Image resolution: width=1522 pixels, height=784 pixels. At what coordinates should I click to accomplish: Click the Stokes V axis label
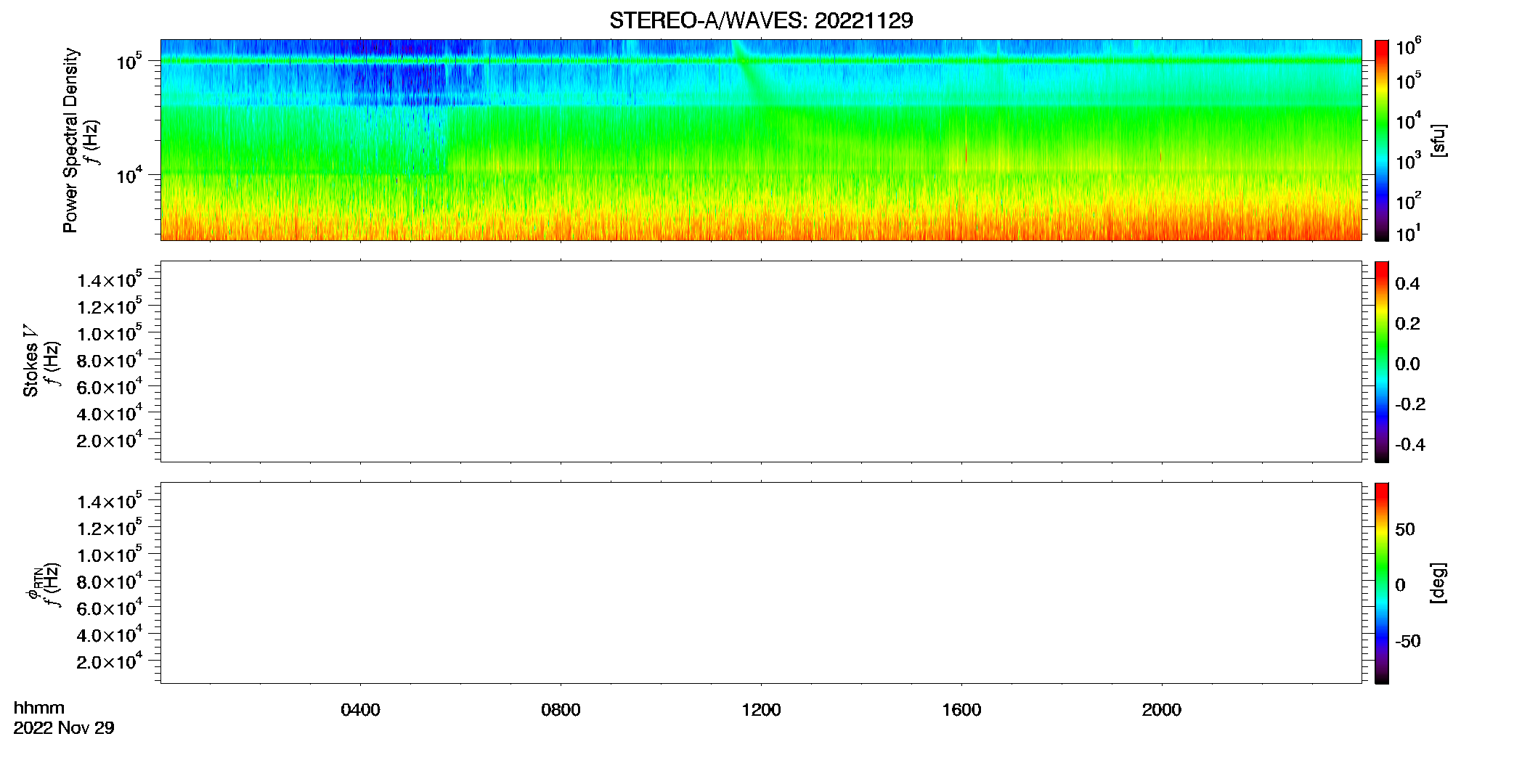pos(30,361)
